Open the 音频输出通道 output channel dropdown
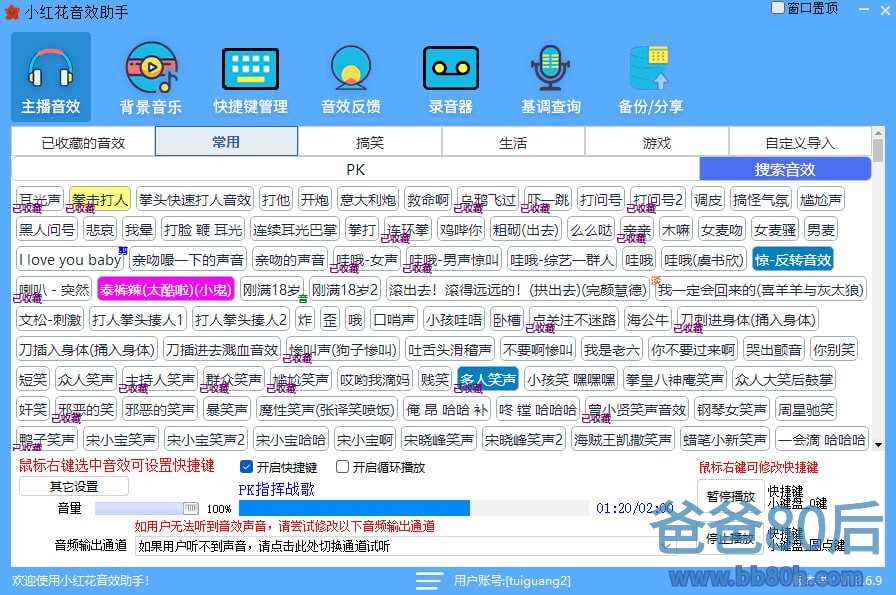Screen dimensions: 896x595 pyautogui.click(x=400, y=546)
